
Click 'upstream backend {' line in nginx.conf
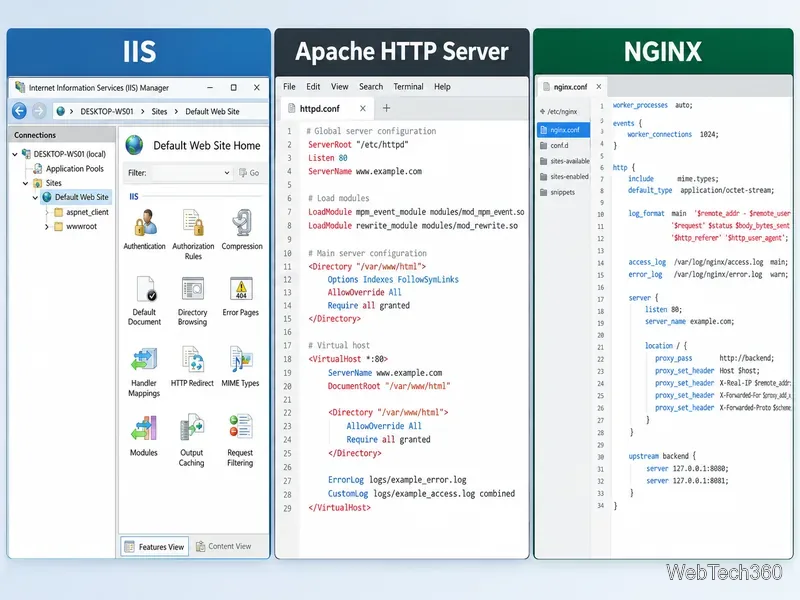tap(662, 456)
